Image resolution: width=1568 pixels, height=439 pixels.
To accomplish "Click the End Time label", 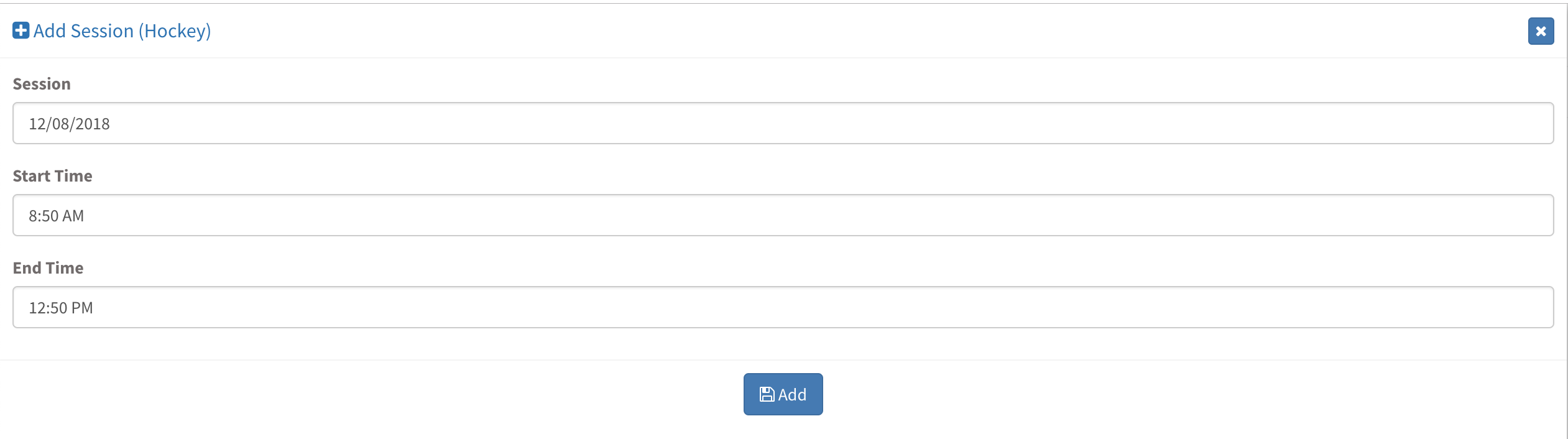I will click(x=48, y=268).
